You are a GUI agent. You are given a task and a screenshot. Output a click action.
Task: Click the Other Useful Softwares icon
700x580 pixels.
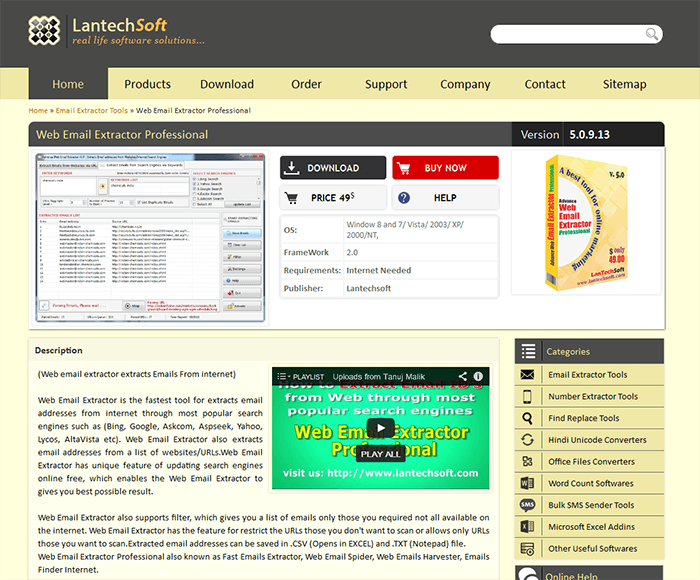(527, 548)
